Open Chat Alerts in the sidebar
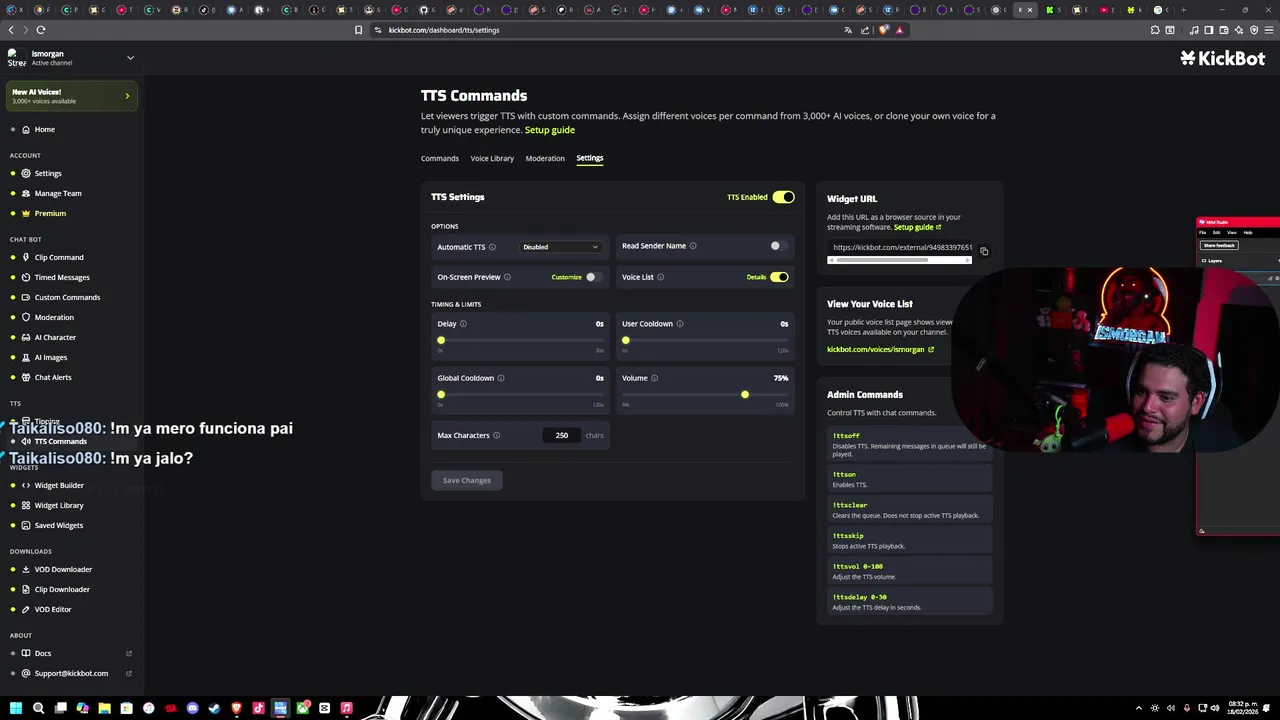Viewport: 1280px width, 720px height. pos(53,377)
